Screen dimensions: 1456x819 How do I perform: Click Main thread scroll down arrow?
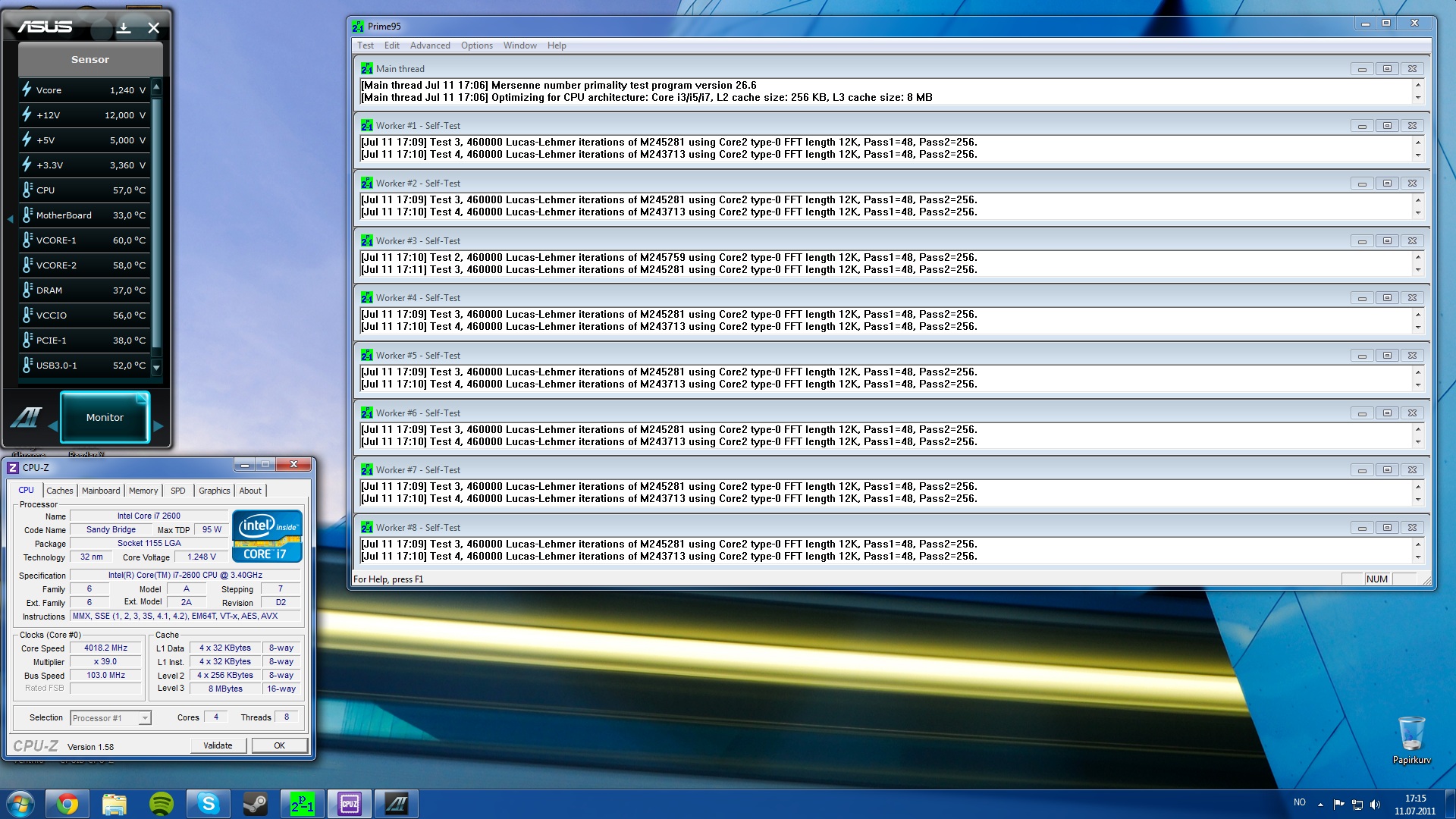(x=1417, y=99)
